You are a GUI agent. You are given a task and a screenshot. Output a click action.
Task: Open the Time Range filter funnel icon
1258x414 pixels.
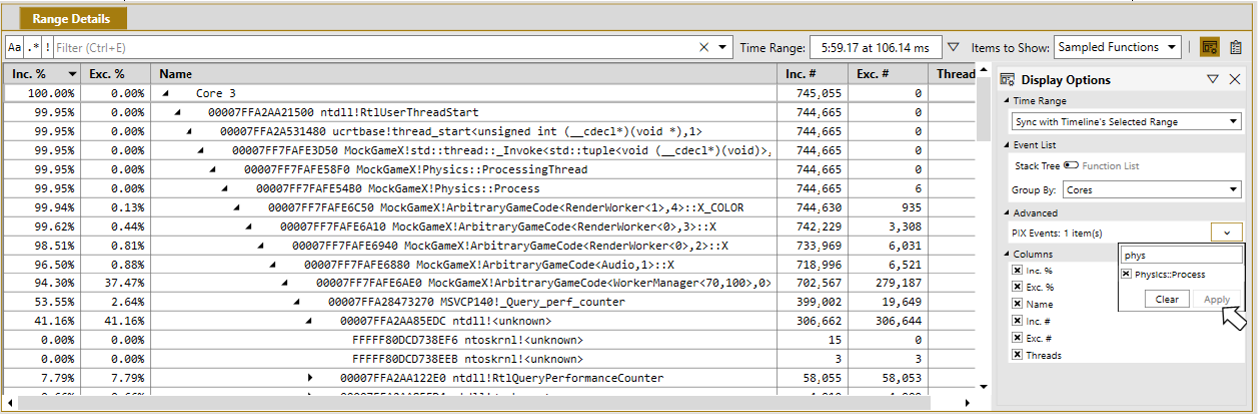coord(953,47)
